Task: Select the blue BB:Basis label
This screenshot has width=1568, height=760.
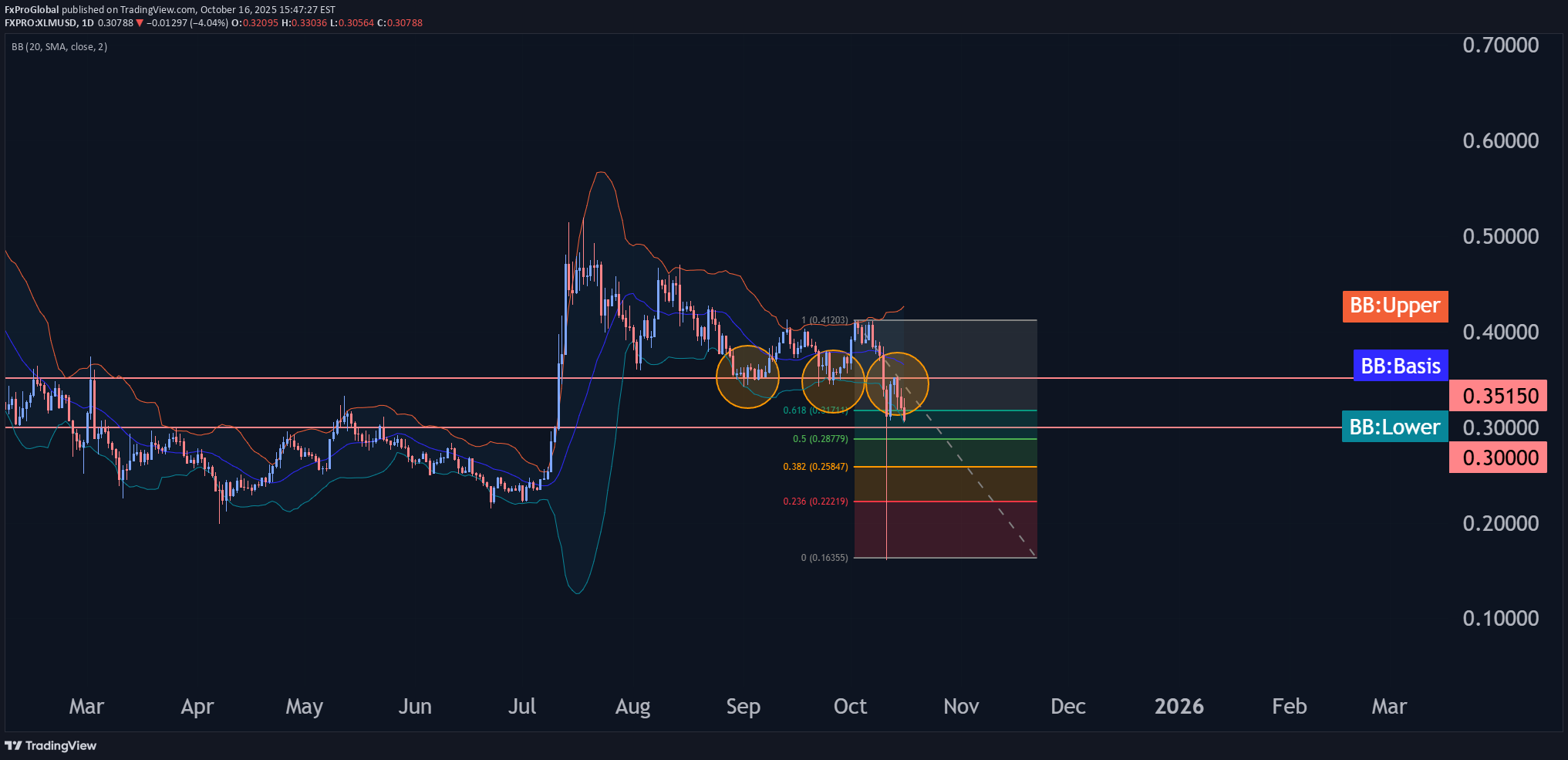Action: tap(1400, 366)
